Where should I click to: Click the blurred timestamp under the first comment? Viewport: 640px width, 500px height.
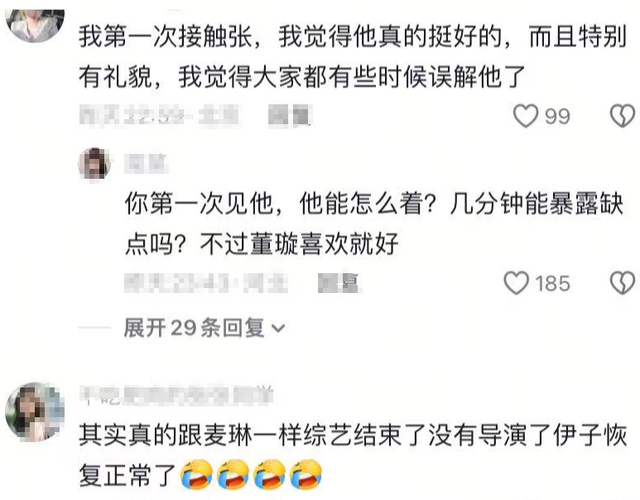[x=160, y=116]
